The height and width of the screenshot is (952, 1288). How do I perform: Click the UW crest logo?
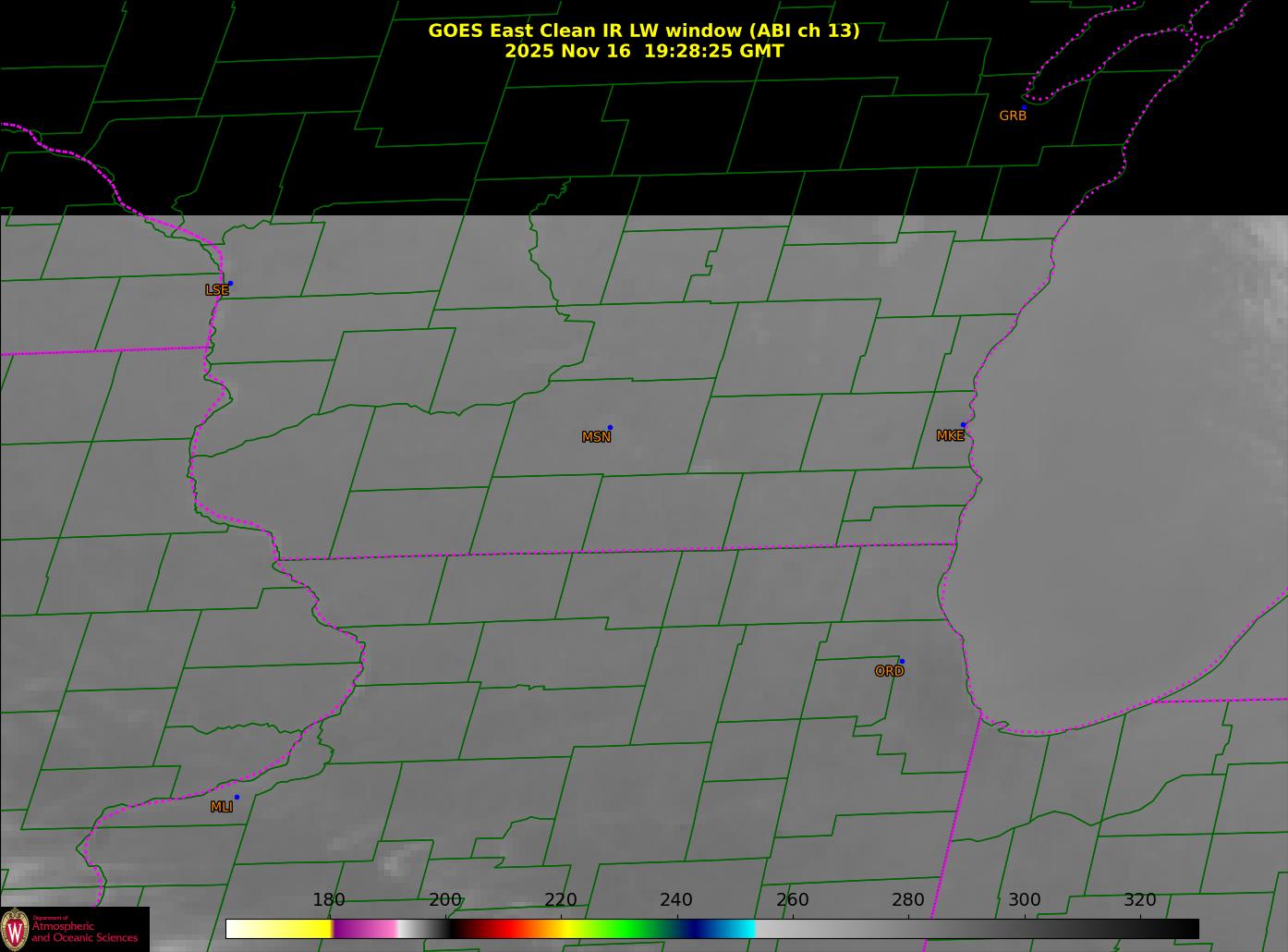click(15, 928)
